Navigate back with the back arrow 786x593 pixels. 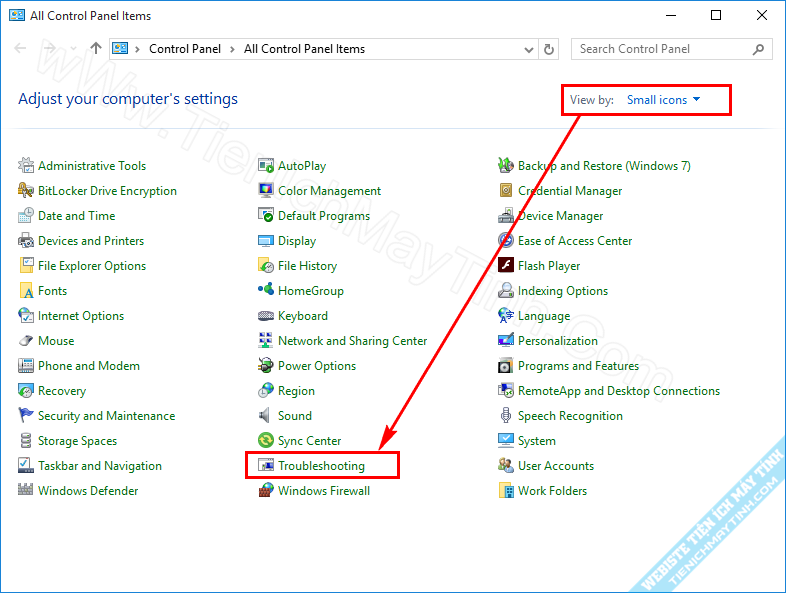click(20, 48)
